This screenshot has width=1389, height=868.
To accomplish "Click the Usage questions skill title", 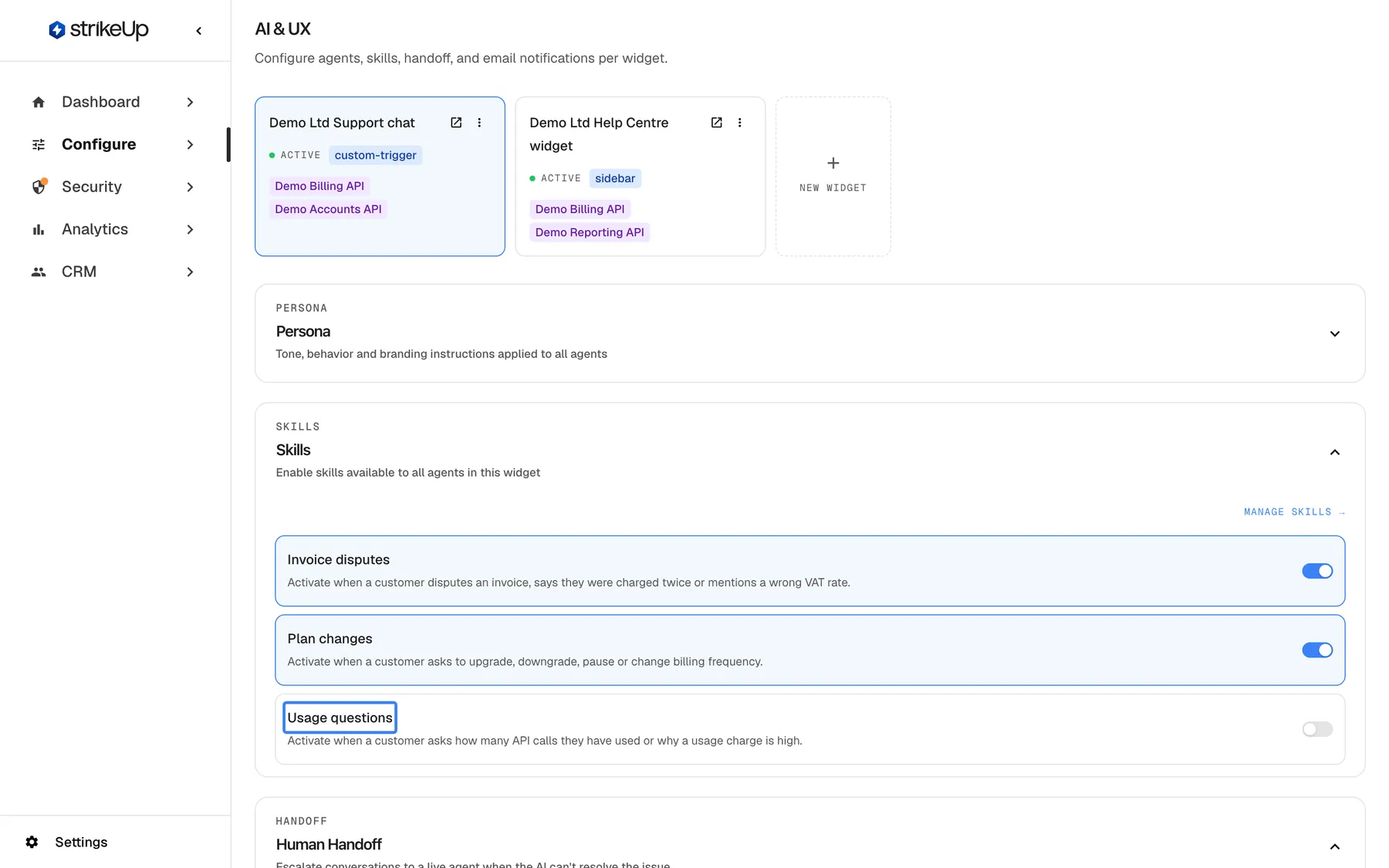I will [x=340, y=718].
